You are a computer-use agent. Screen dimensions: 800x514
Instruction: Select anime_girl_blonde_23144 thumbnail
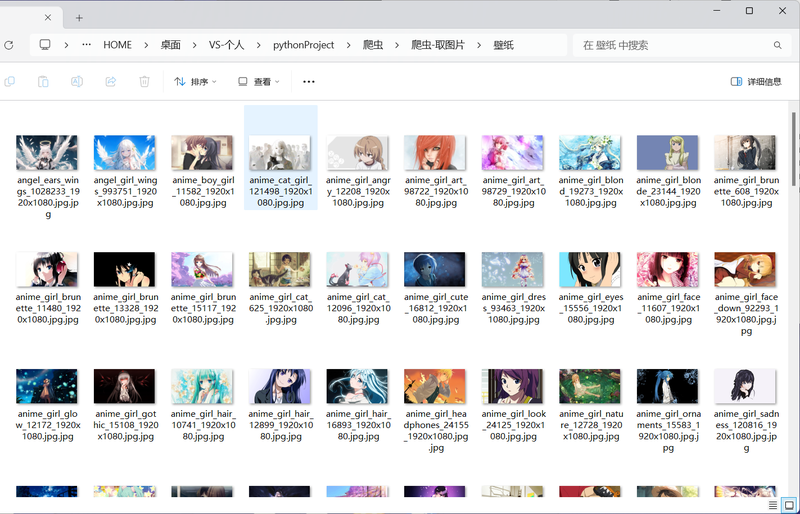coord(667,153)
